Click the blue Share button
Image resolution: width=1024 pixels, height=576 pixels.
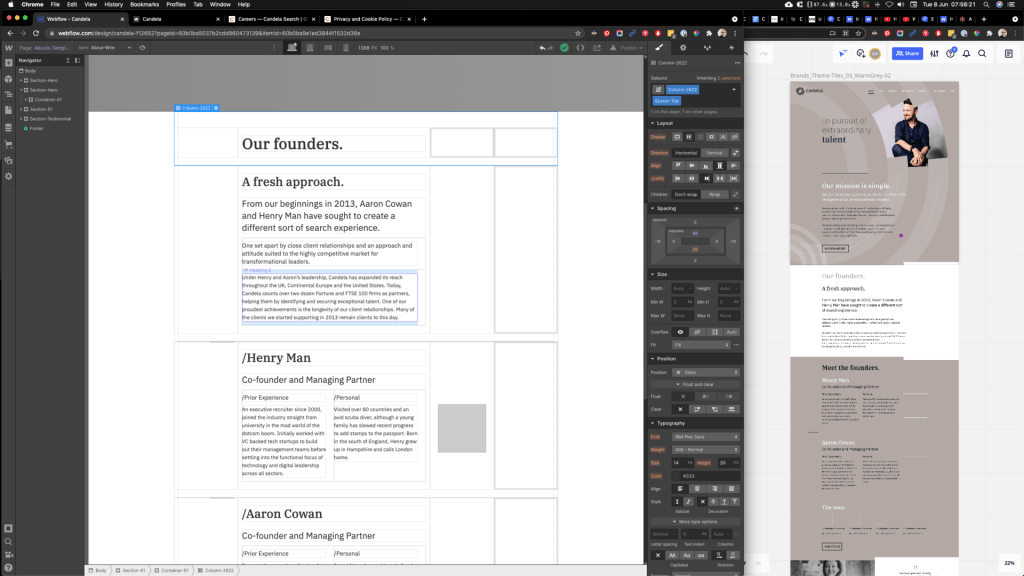click(x=907, y=53)
